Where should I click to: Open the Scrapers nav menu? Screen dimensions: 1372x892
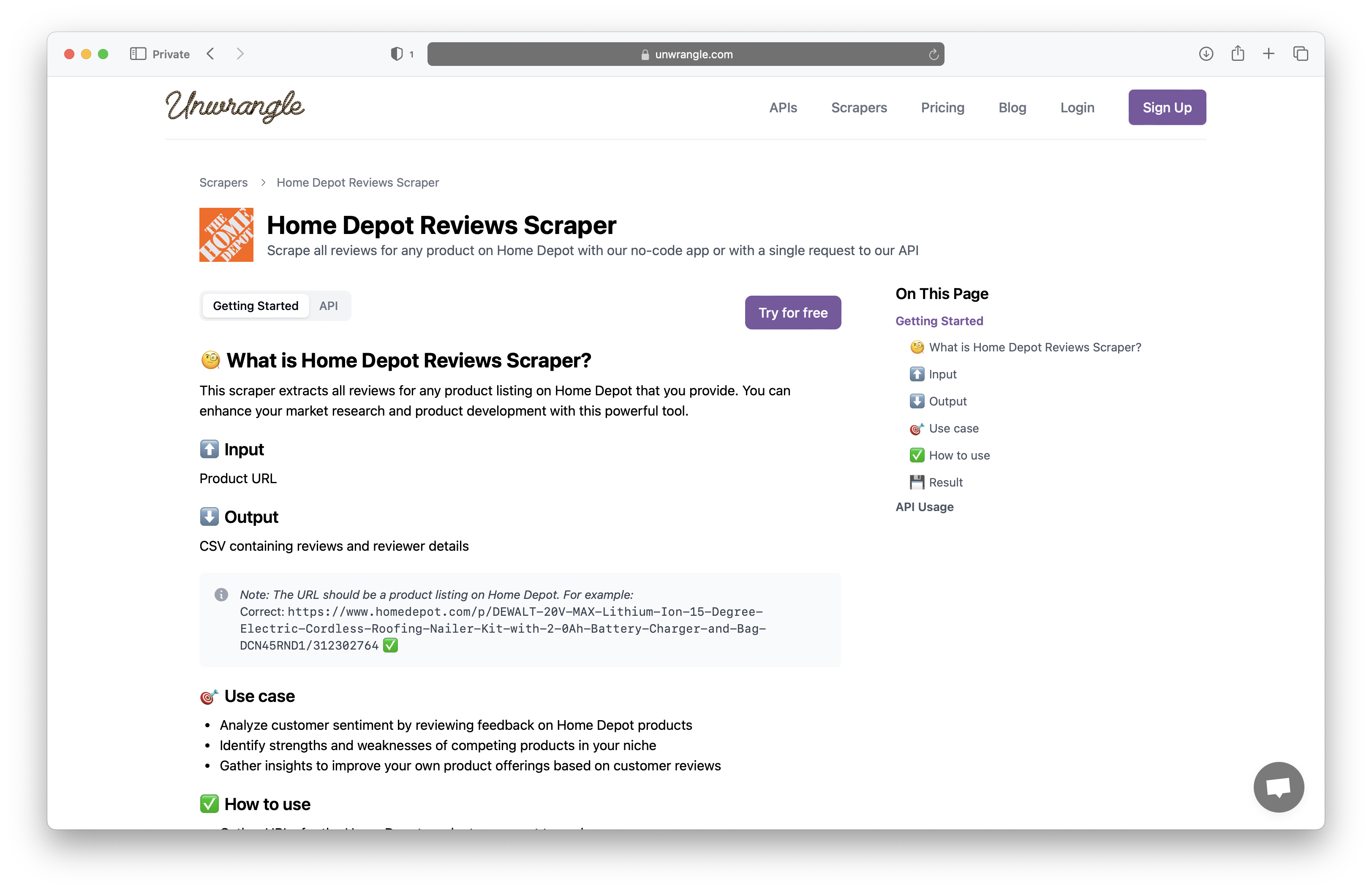click(859, 107)
